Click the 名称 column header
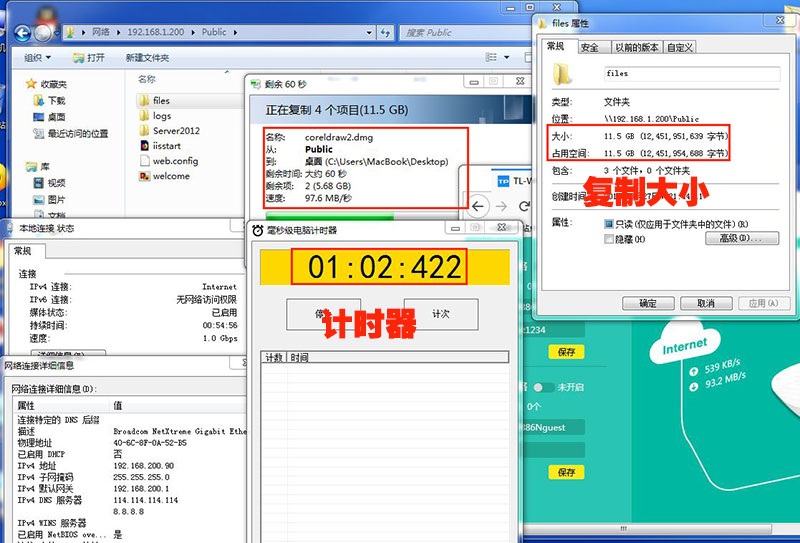 tap(147, 79)
